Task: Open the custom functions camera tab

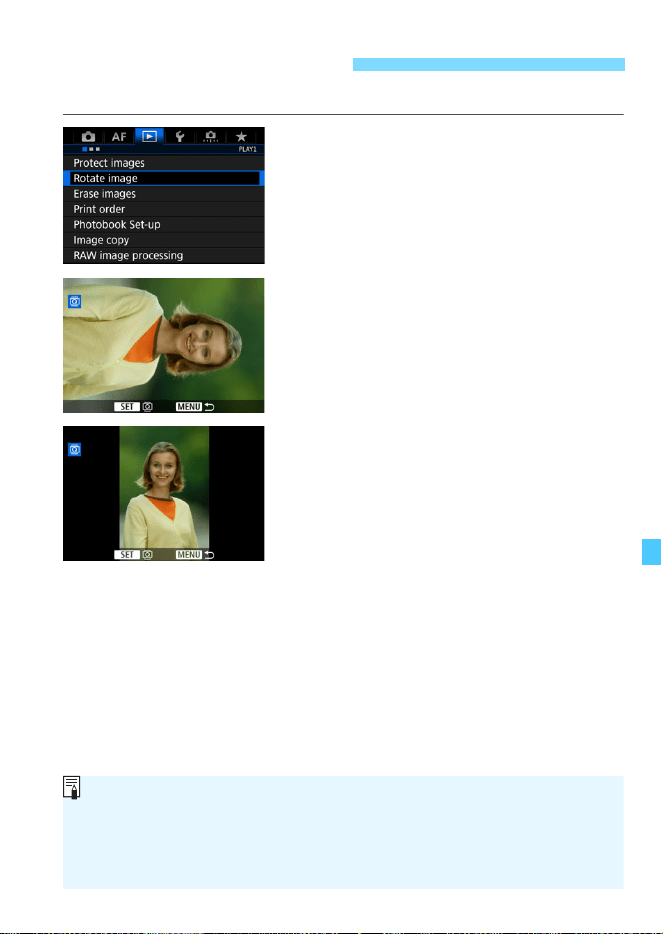Action: (210, 137)
